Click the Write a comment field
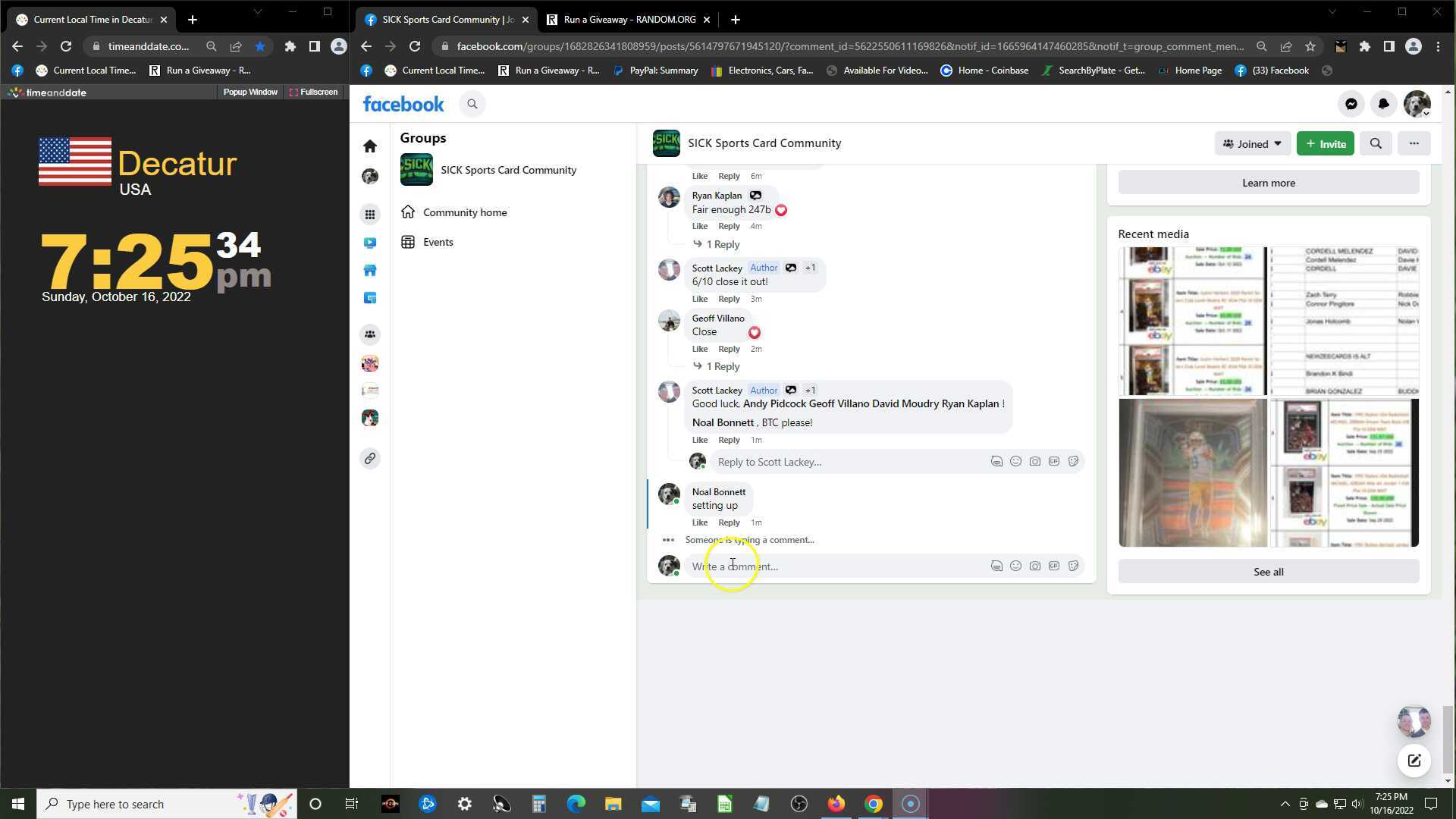 834,566
